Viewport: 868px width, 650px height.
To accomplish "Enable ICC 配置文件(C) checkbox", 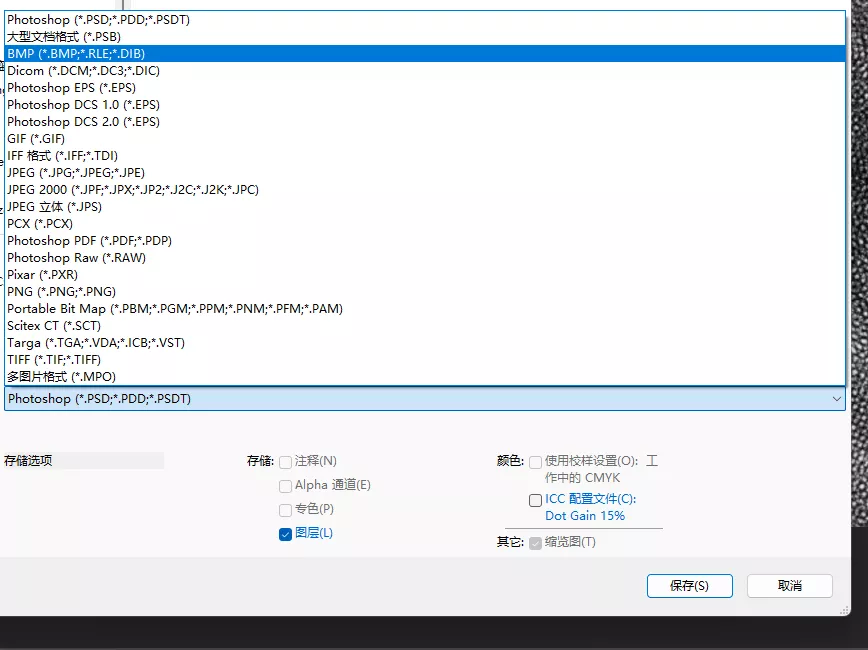I will pos(536,500).
